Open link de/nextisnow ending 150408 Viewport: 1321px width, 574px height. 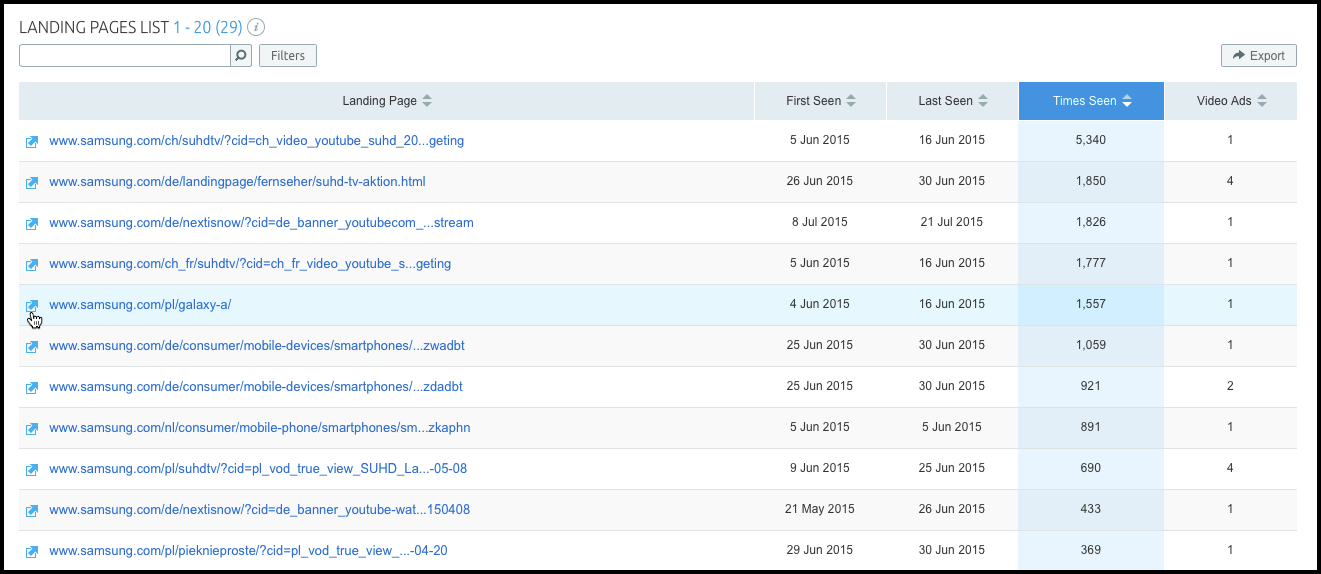[260, 510]
